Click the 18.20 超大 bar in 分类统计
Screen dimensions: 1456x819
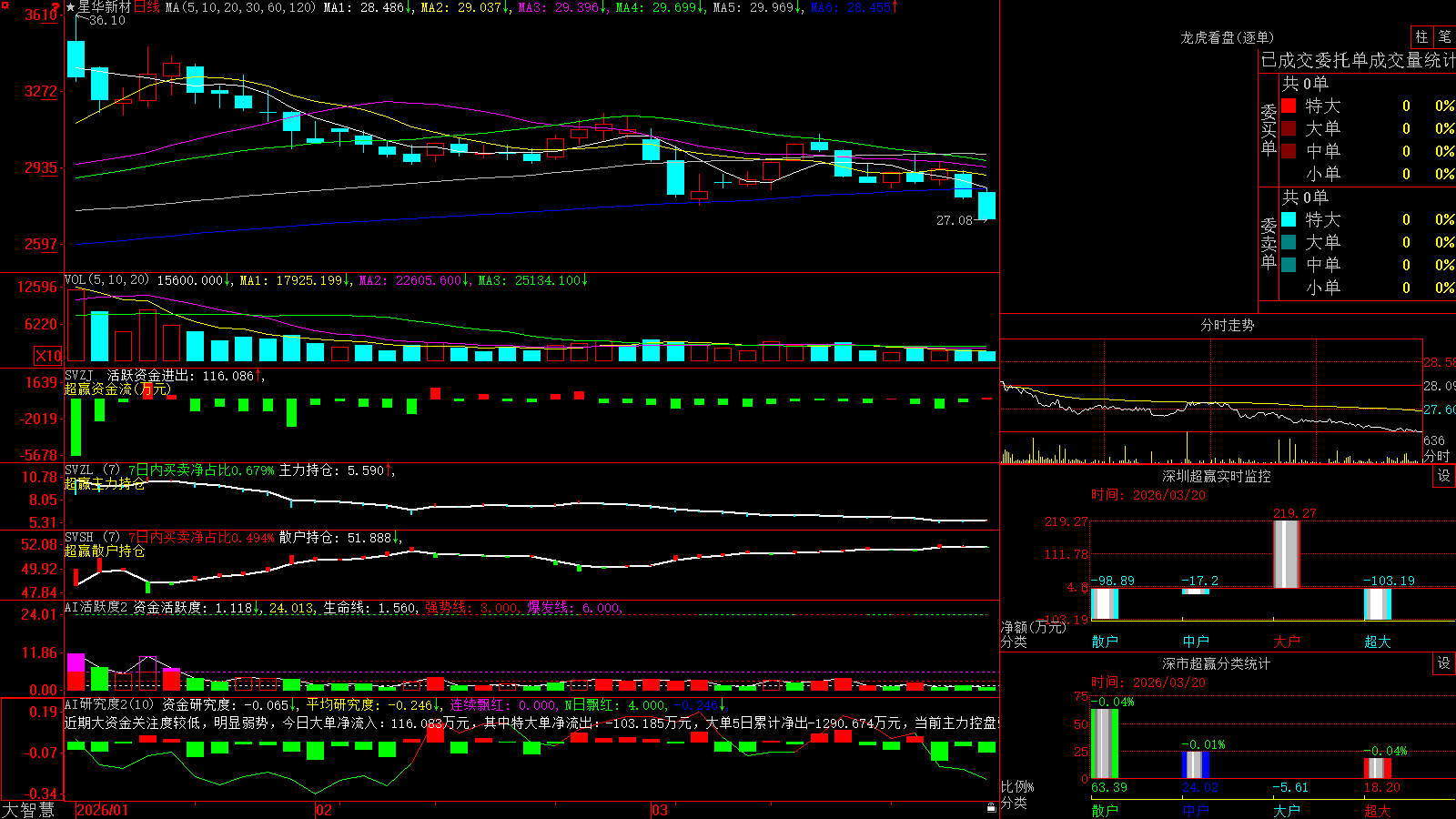point(1377,768)
